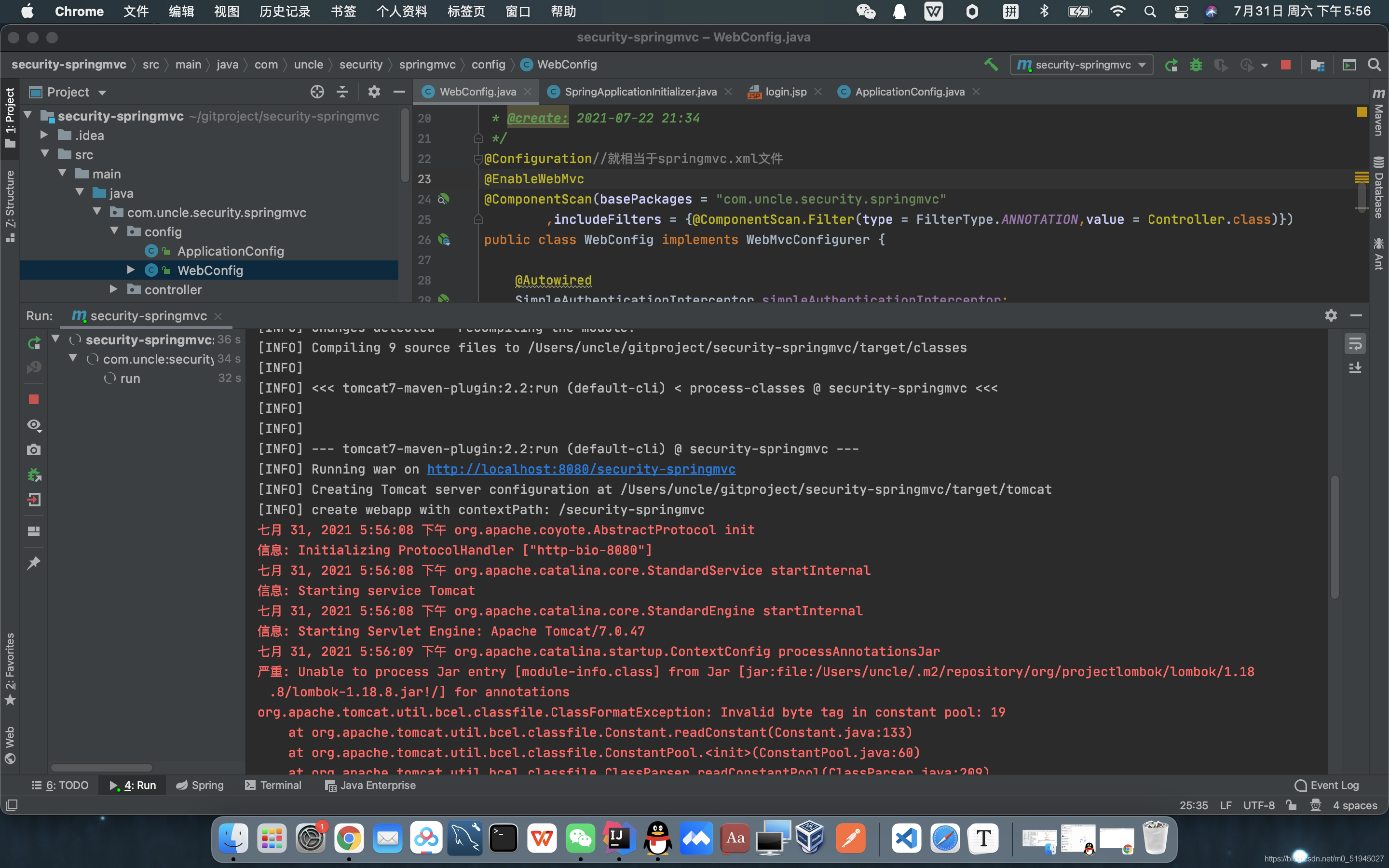Switch to the login.jsp editor tab
The image size is (1389, 868).
(x=785, y=92)
